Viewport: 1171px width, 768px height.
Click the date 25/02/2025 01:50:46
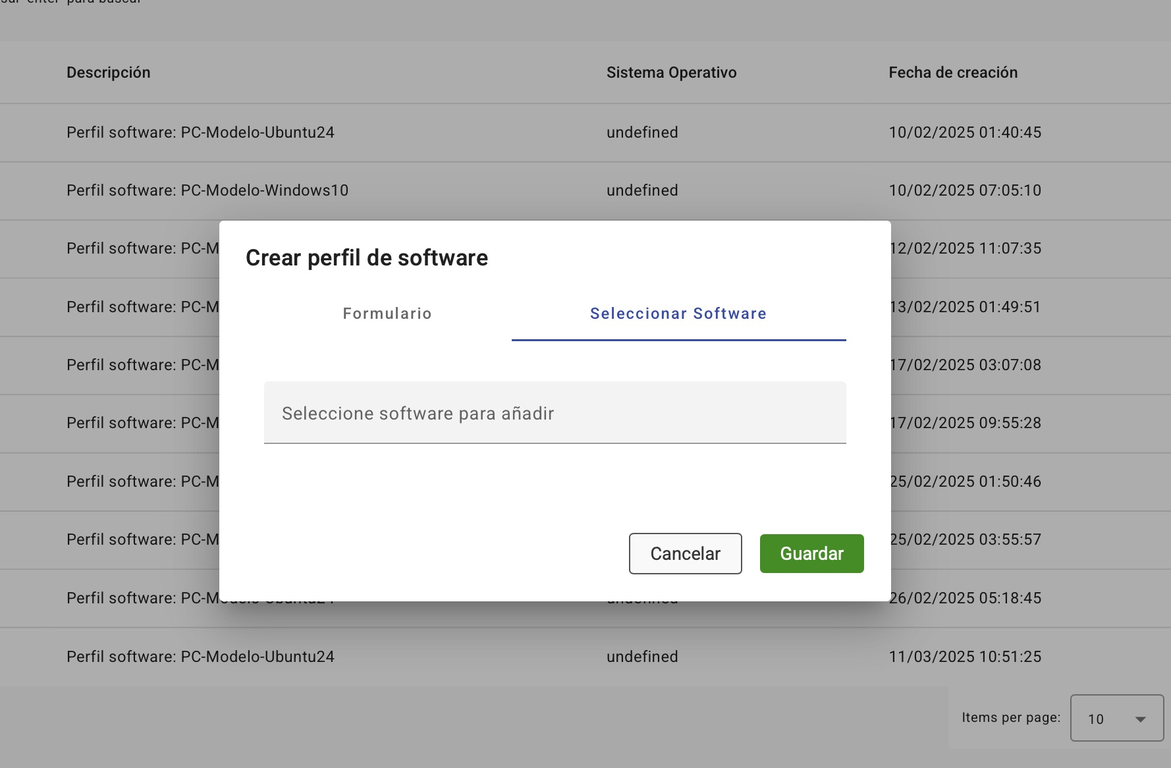coord(967,481)
